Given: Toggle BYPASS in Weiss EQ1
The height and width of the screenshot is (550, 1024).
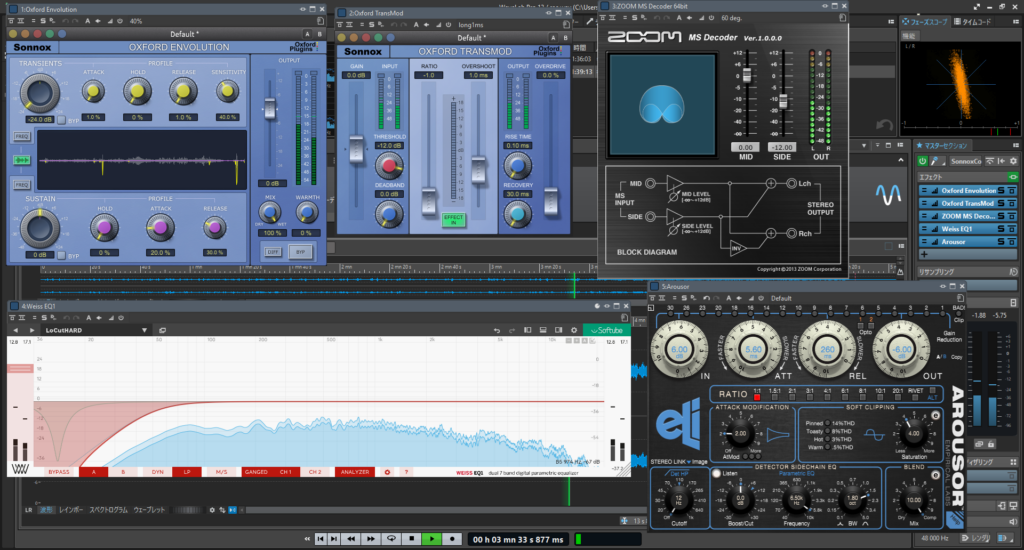Looking at the screenshot, I should coord(60,471).
